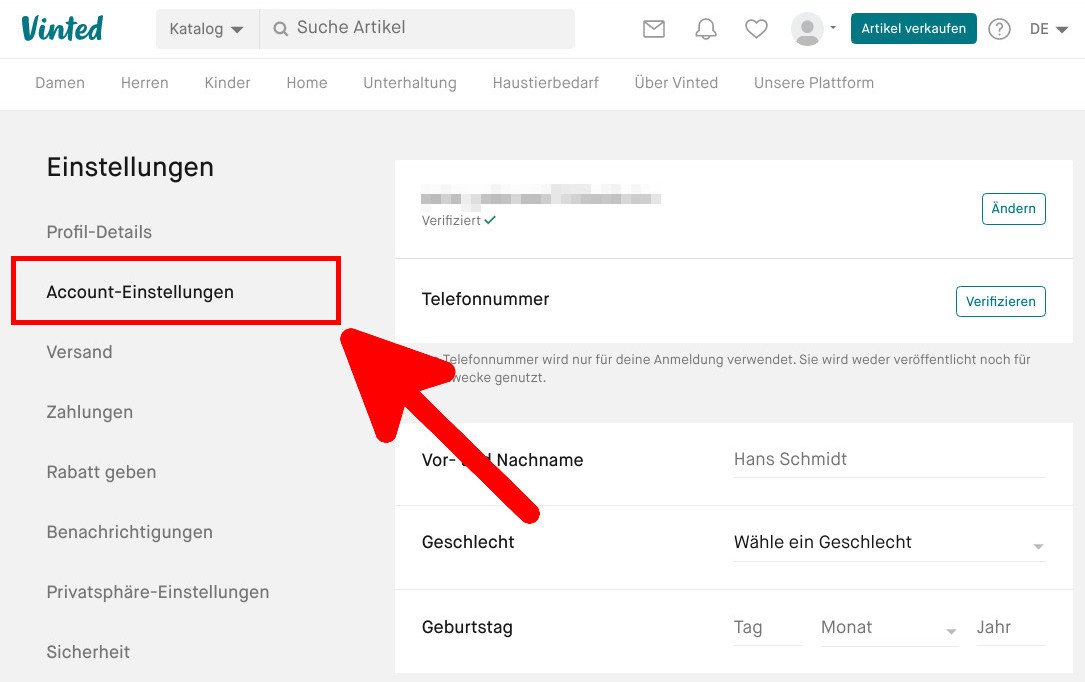Open the Versand settings

pyautogui.click(x=79, y=352)
